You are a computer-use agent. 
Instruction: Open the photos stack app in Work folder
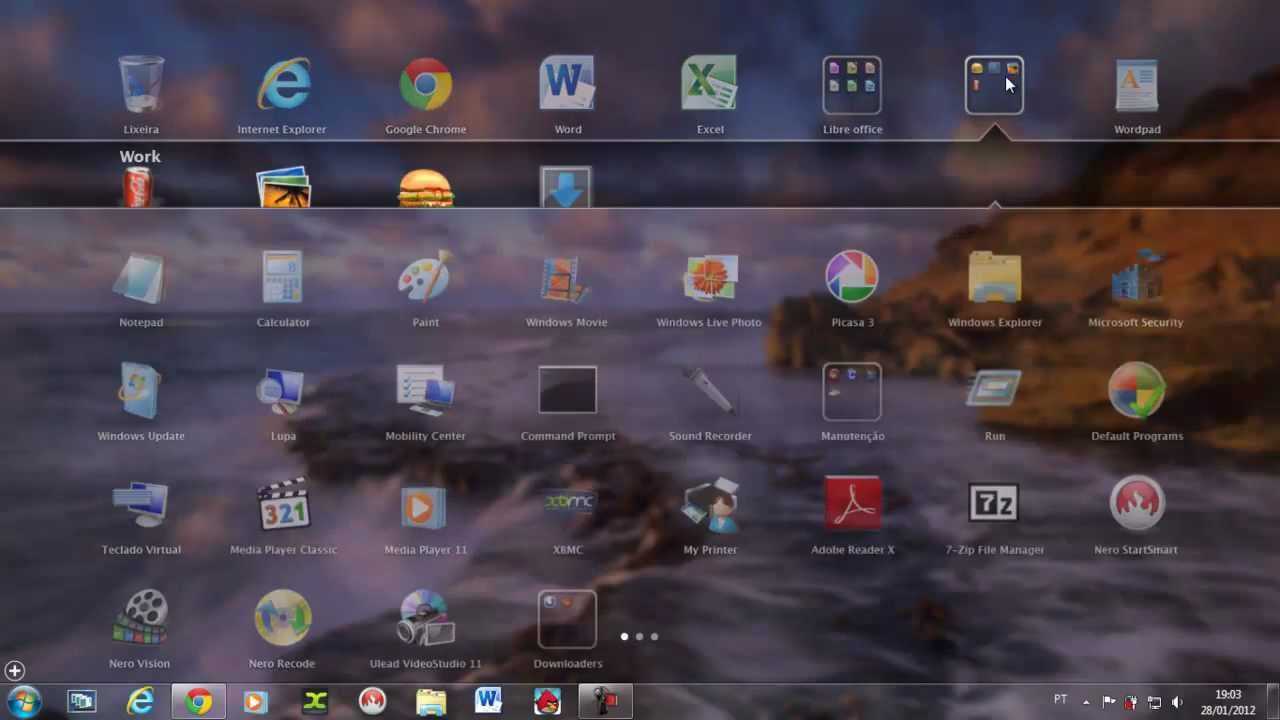(283, 187)
